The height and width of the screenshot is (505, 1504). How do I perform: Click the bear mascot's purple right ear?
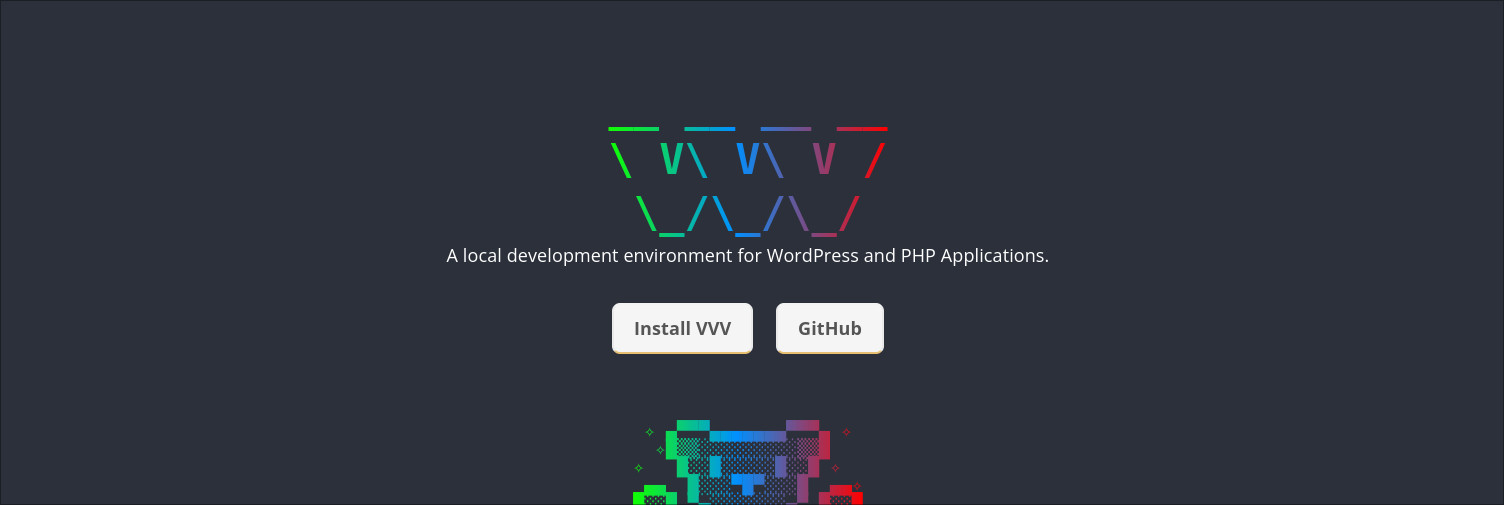point(803,426)
